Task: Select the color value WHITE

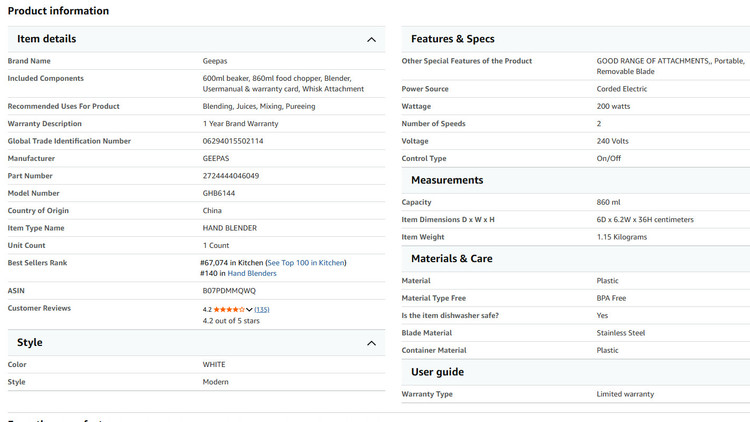Action: (214, 365)
